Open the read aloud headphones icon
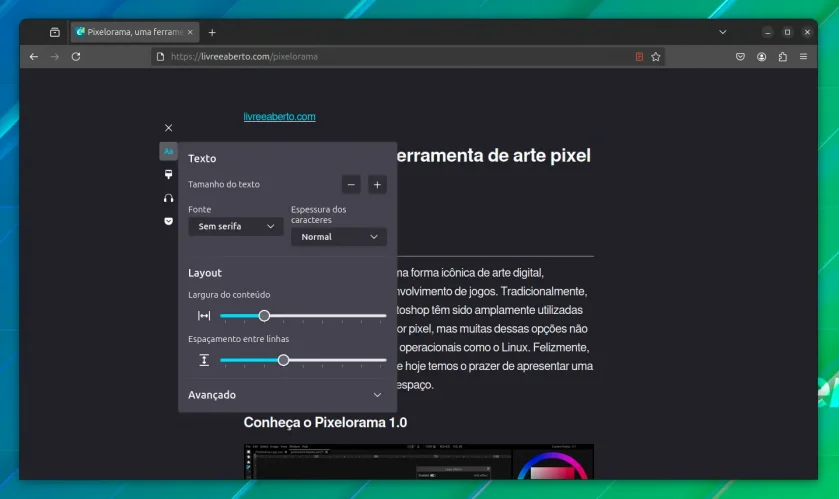840x499 pixels. click(168, 198)
